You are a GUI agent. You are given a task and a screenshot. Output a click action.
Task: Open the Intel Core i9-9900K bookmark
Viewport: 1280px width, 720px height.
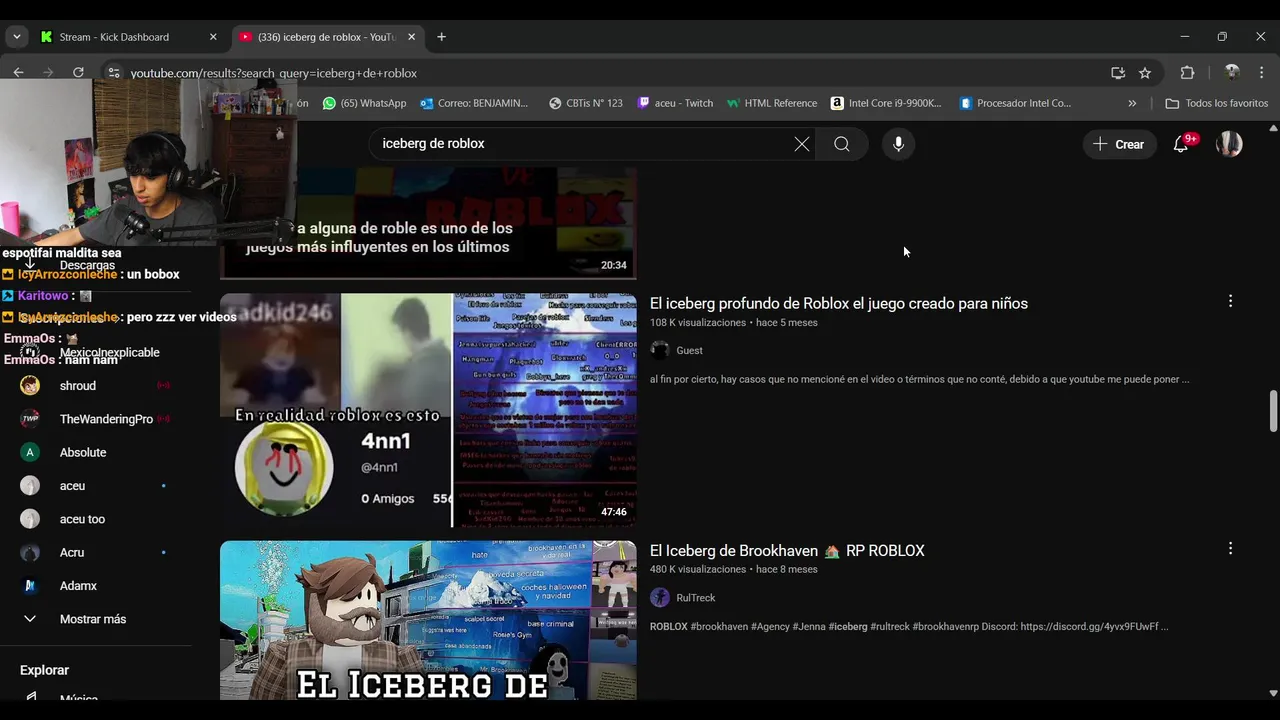click(x=886, y=103)
